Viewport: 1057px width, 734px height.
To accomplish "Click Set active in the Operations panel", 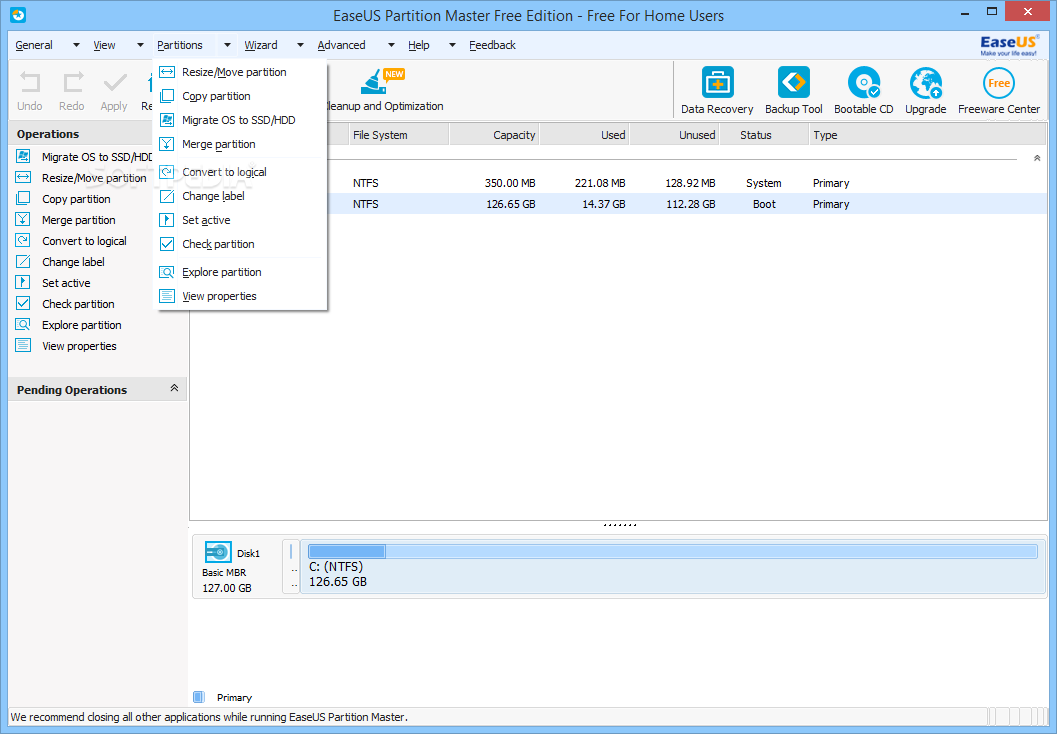I will click(x=66, y=282).
